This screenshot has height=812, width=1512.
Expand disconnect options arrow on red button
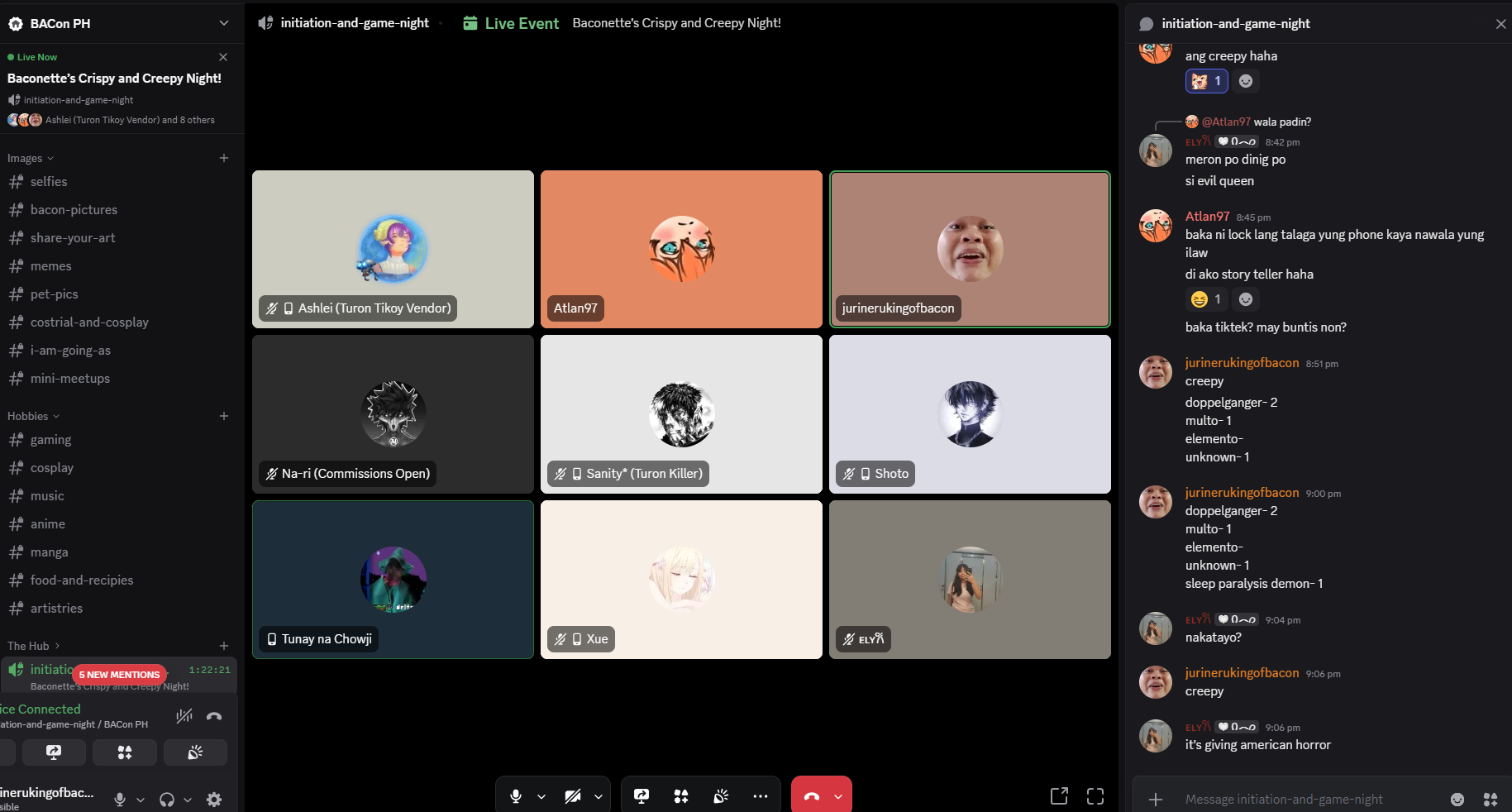(x=838, y=797)
